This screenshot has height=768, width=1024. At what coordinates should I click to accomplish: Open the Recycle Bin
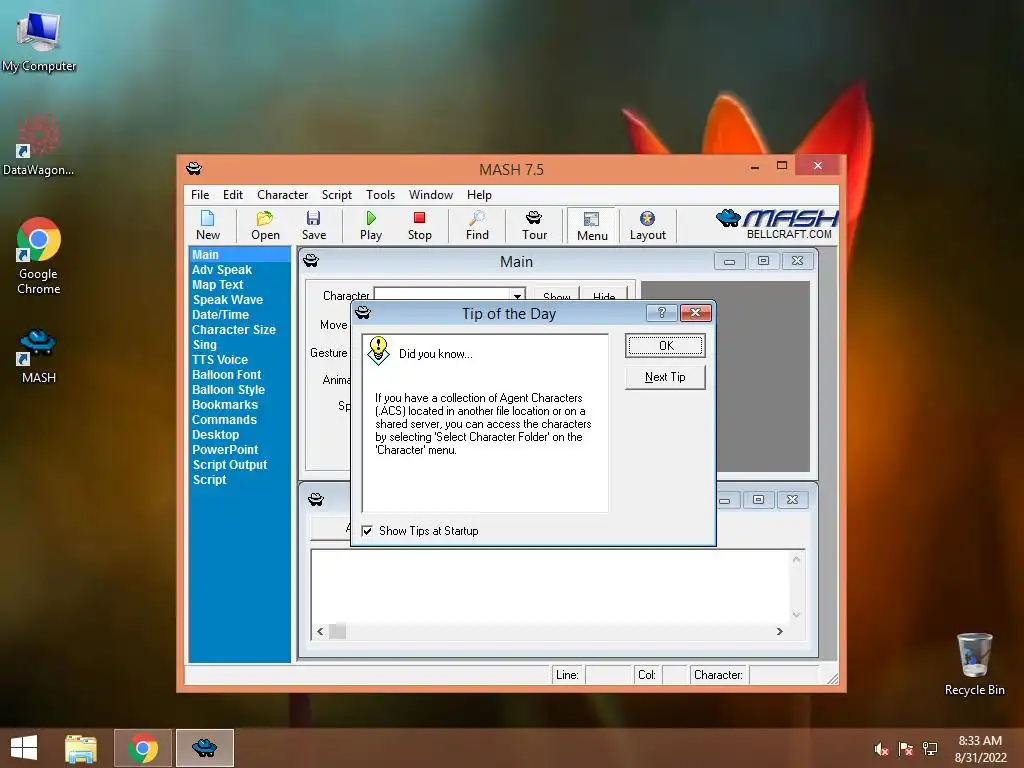tap(974, 664)
